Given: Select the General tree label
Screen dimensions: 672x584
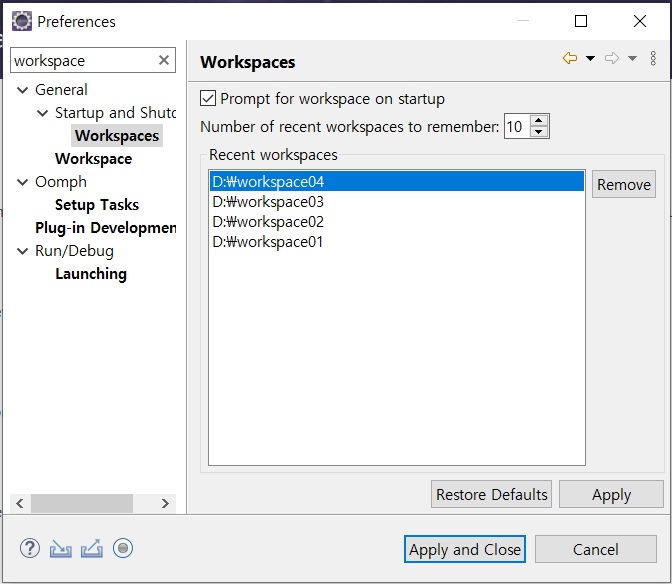Looking at the screenshot, I should pyautogui.click(x=61, y=90).
